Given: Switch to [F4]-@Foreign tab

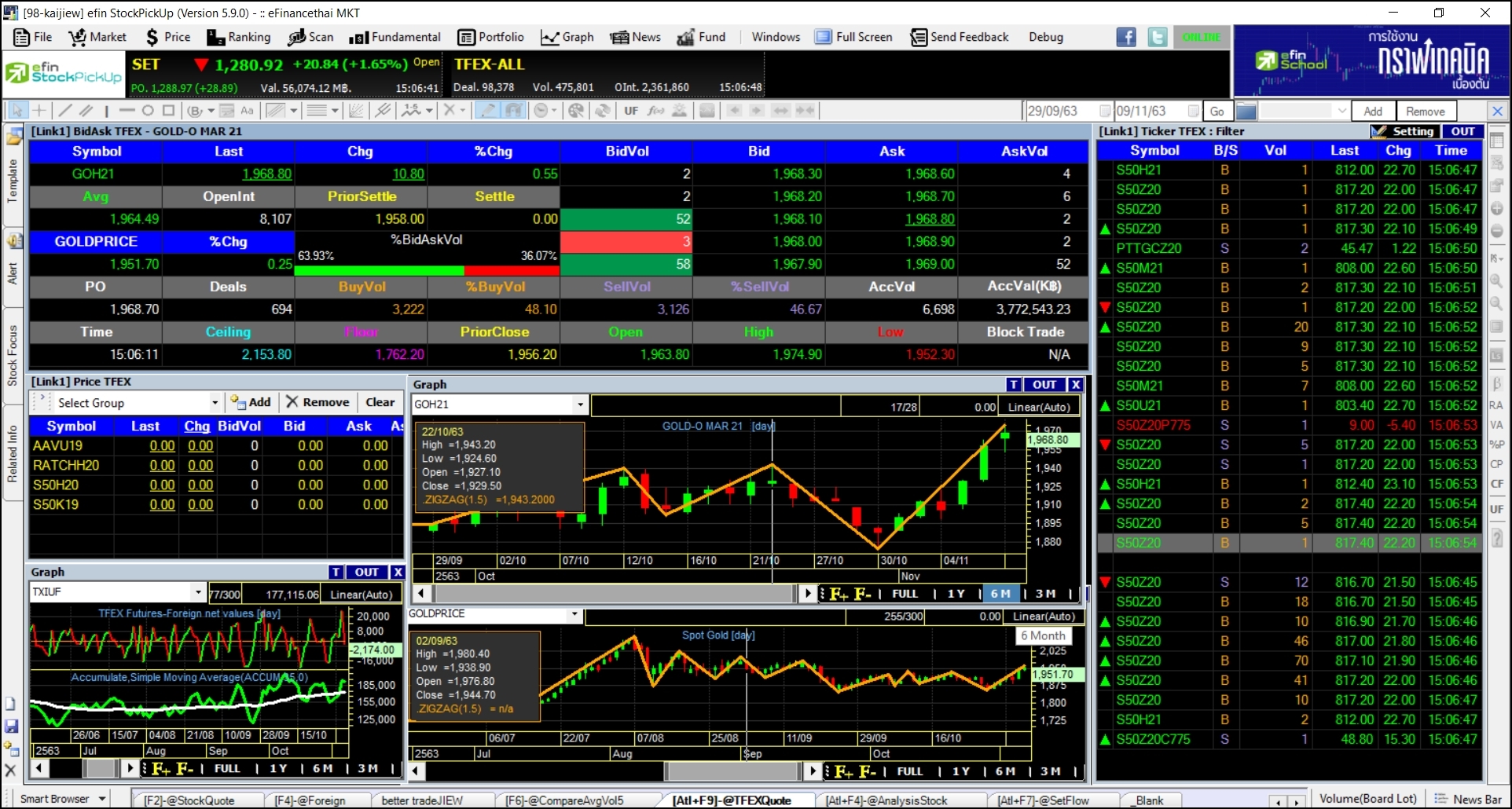Looking at the screenshot, I should [x=309, y=800].
